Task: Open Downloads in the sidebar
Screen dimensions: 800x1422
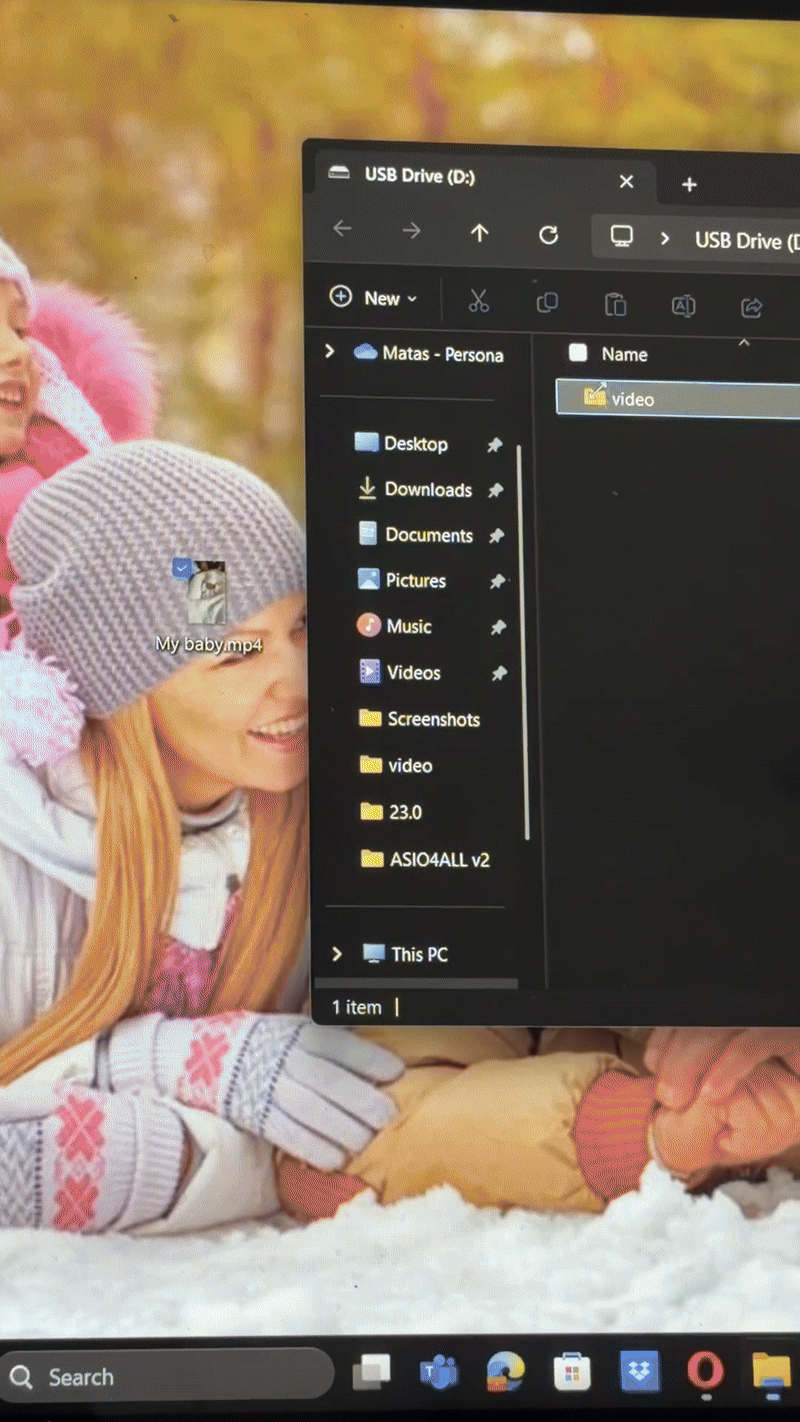Action: click(427, 489)
